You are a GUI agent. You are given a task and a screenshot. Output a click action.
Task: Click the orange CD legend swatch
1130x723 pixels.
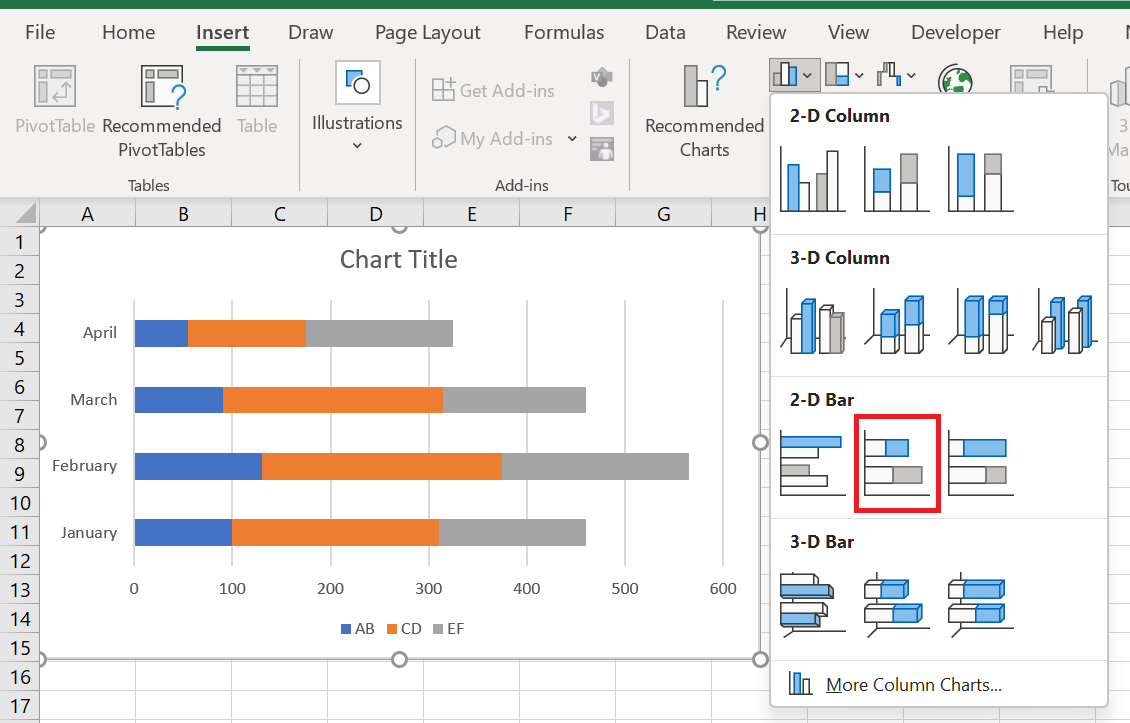pos(392,629)
